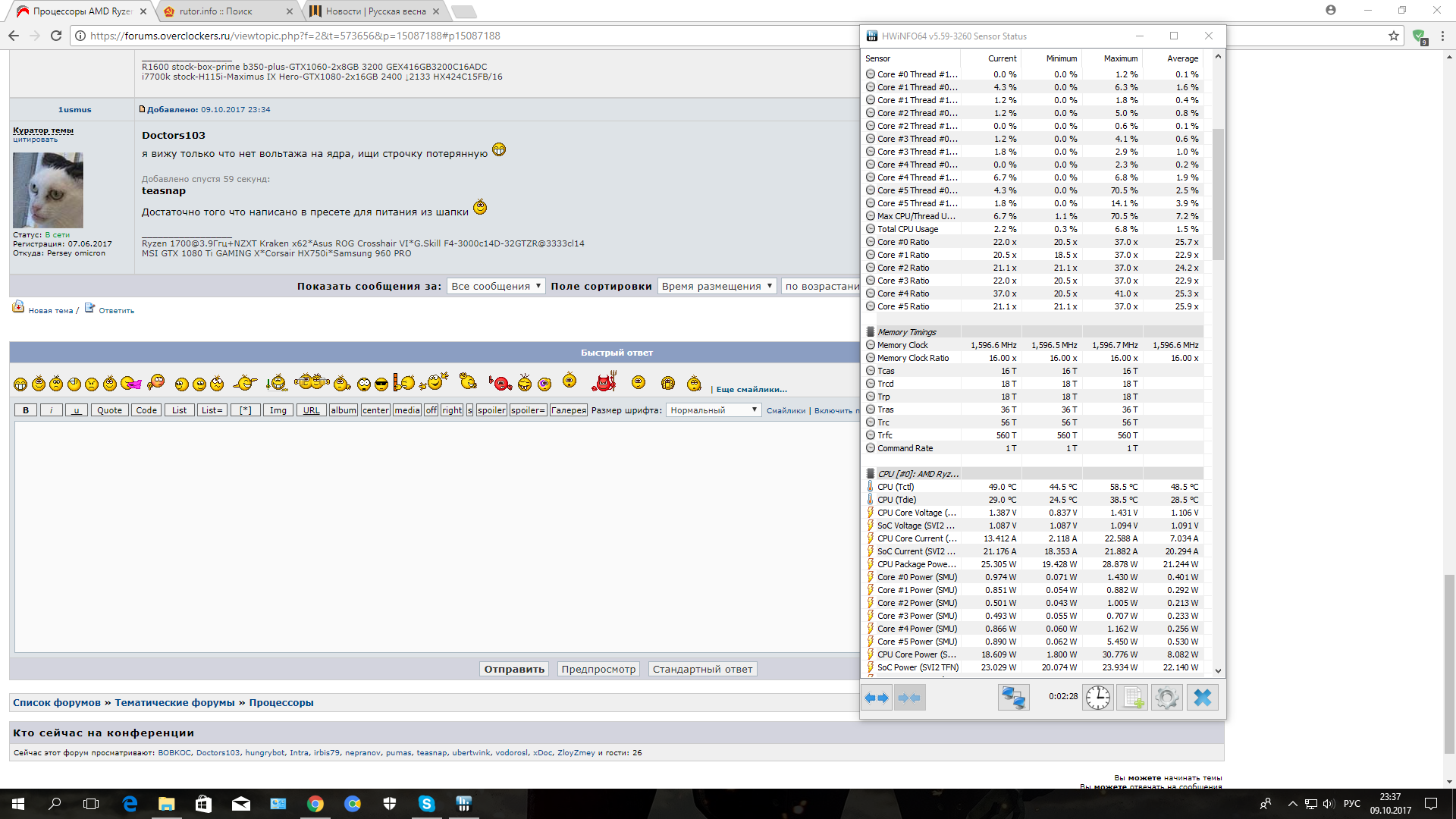The image size is (1456, 819).
Task: Close sensors with blue X icon
Action: point(1202,698)
